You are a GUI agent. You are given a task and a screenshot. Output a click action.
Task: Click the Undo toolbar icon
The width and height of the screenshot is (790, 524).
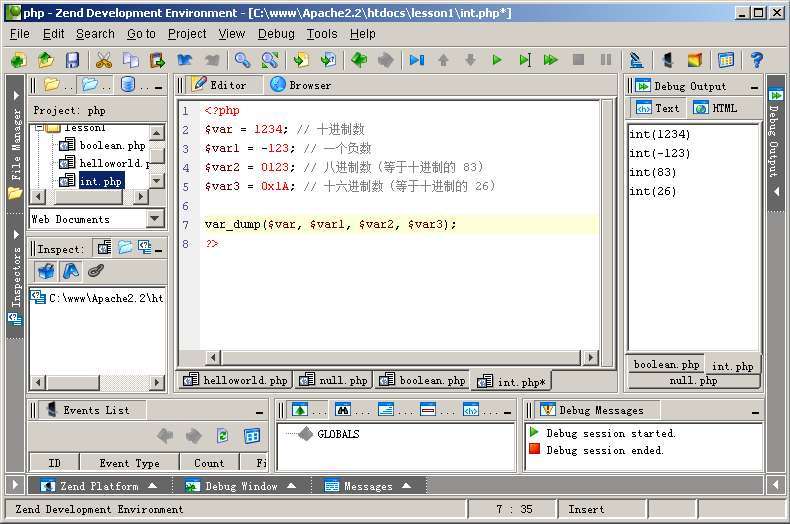click(x=184, y=60)
